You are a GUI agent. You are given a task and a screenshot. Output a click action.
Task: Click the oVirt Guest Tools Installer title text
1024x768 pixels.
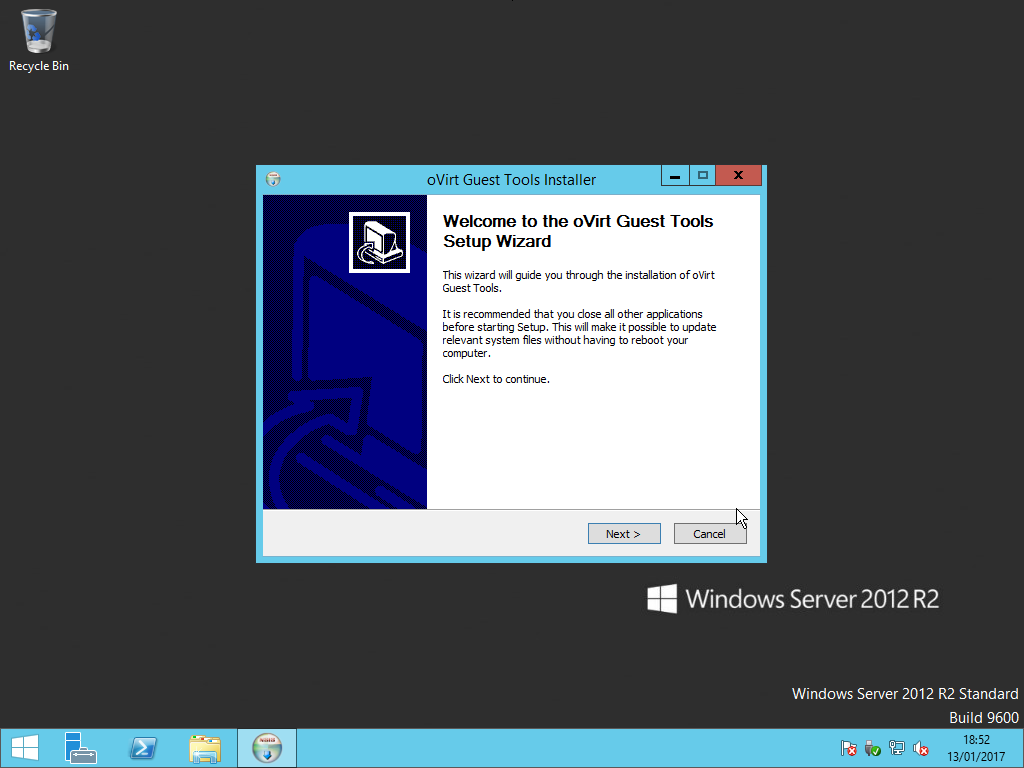pyautogui.click(x=511, y=180)
